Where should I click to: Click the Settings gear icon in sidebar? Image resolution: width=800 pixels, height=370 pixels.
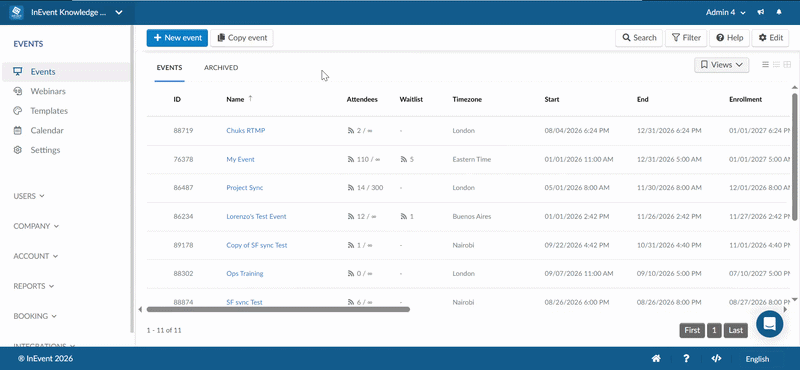coord(18,150)
